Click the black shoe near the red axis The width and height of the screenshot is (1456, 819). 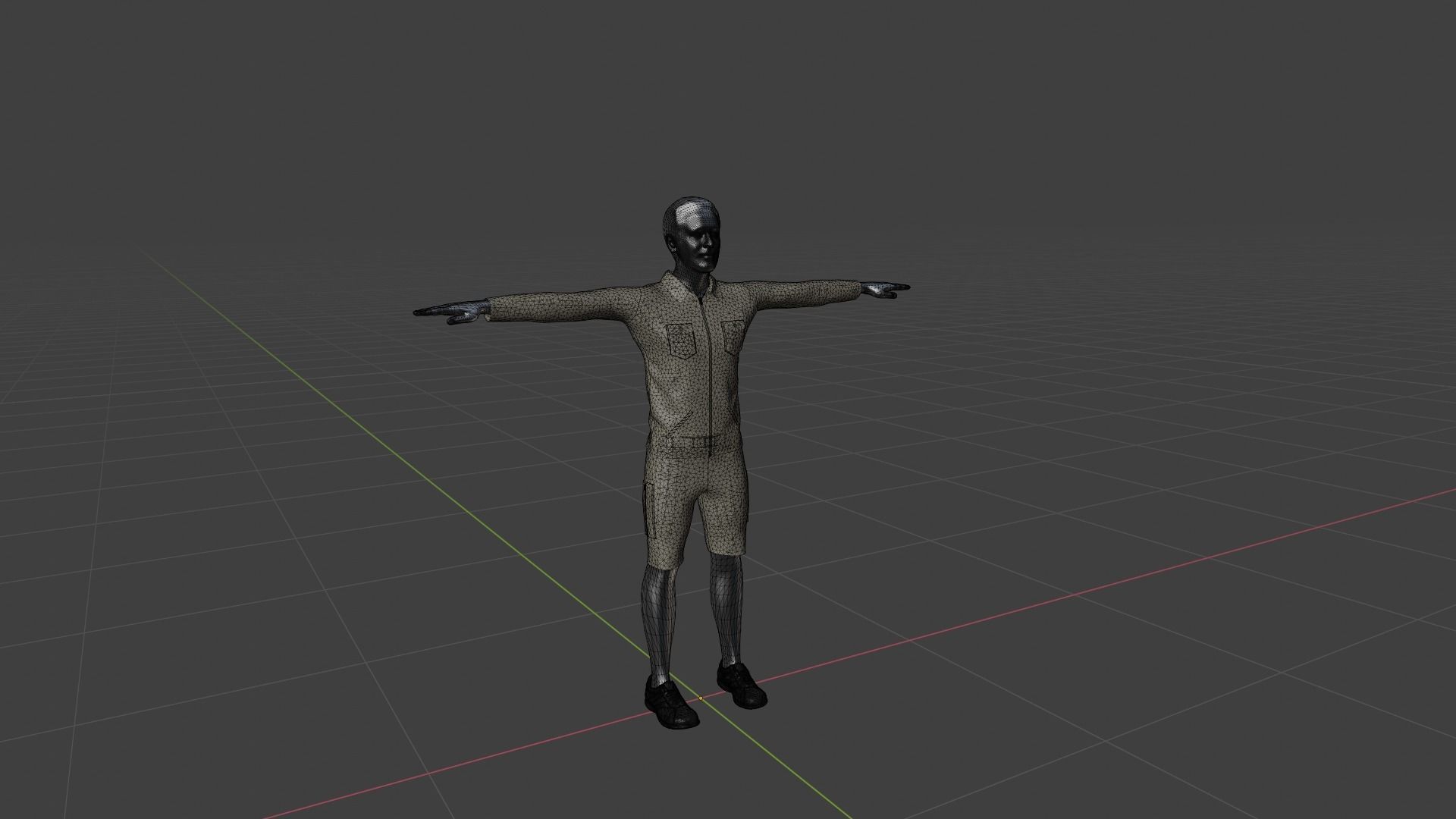click(x=741, y=683)
